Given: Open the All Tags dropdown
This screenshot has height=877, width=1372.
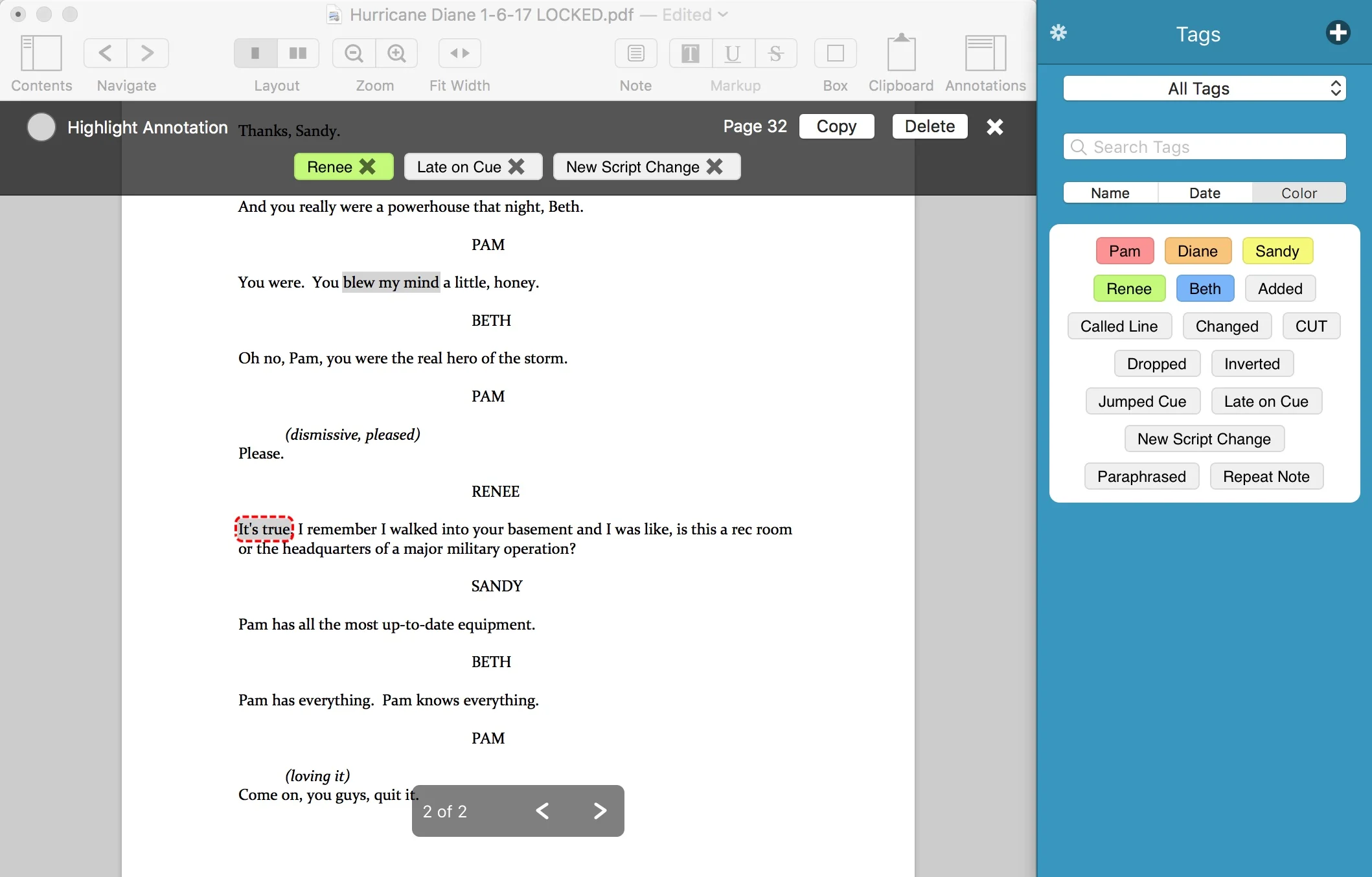Looking at the screenshot, I should click(1204, 89).
